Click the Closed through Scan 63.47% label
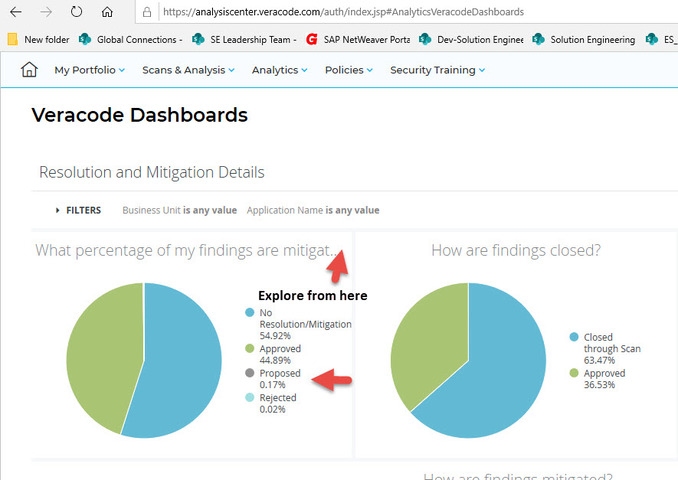This screenshot has height=480, width=678. (x=612, y=349)
